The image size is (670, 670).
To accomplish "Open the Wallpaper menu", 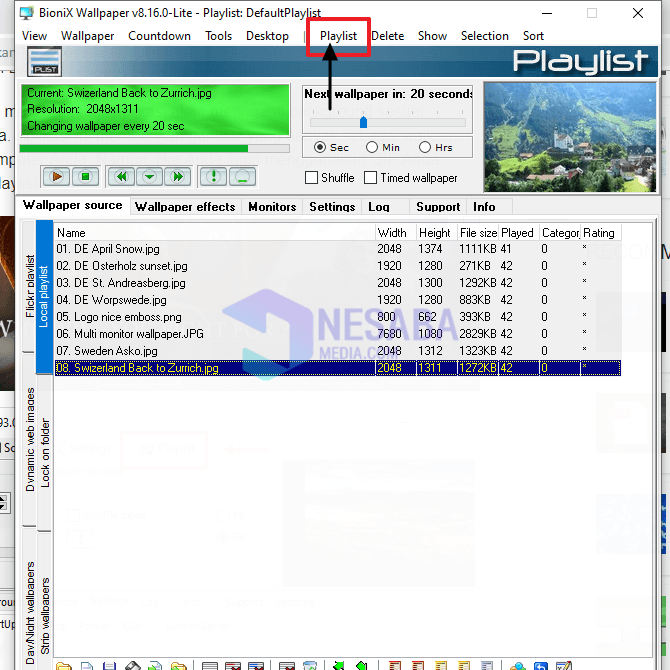I will [x=88, y=36].
